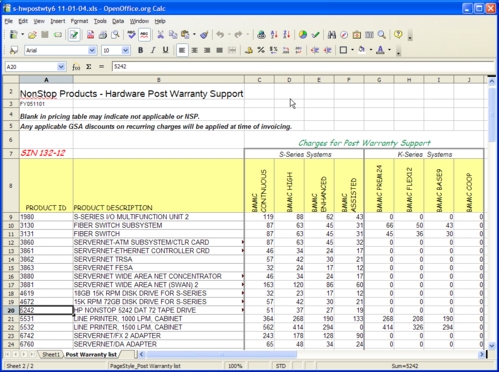
Task: Click the Undo arrow icon
Action: click(x=220, y=35)
